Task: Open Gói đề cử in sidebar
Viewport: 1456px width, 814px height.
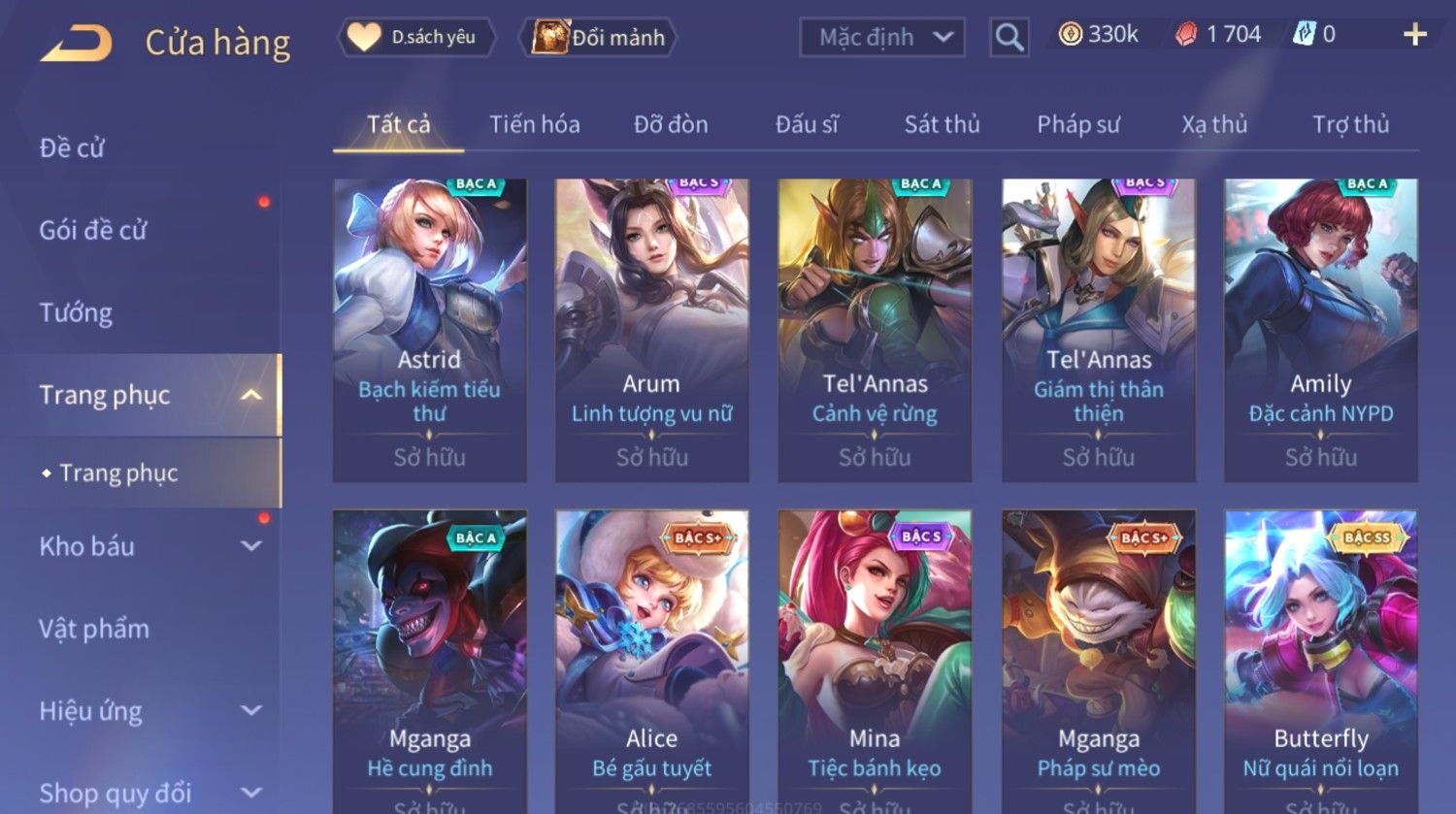Action: [x=93, y=230]
